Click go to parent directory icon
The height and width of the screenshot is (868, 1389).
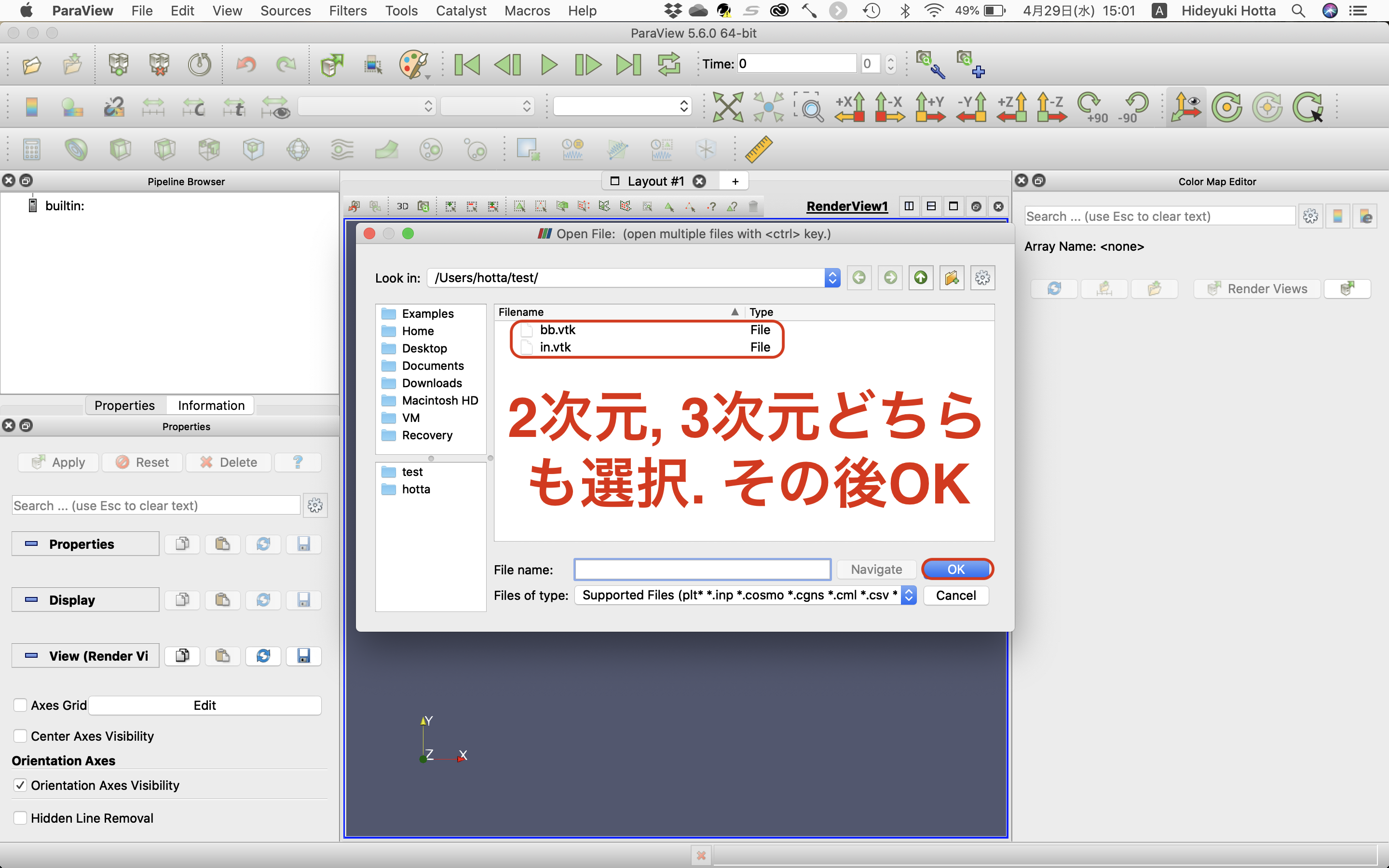pos(921,278)
